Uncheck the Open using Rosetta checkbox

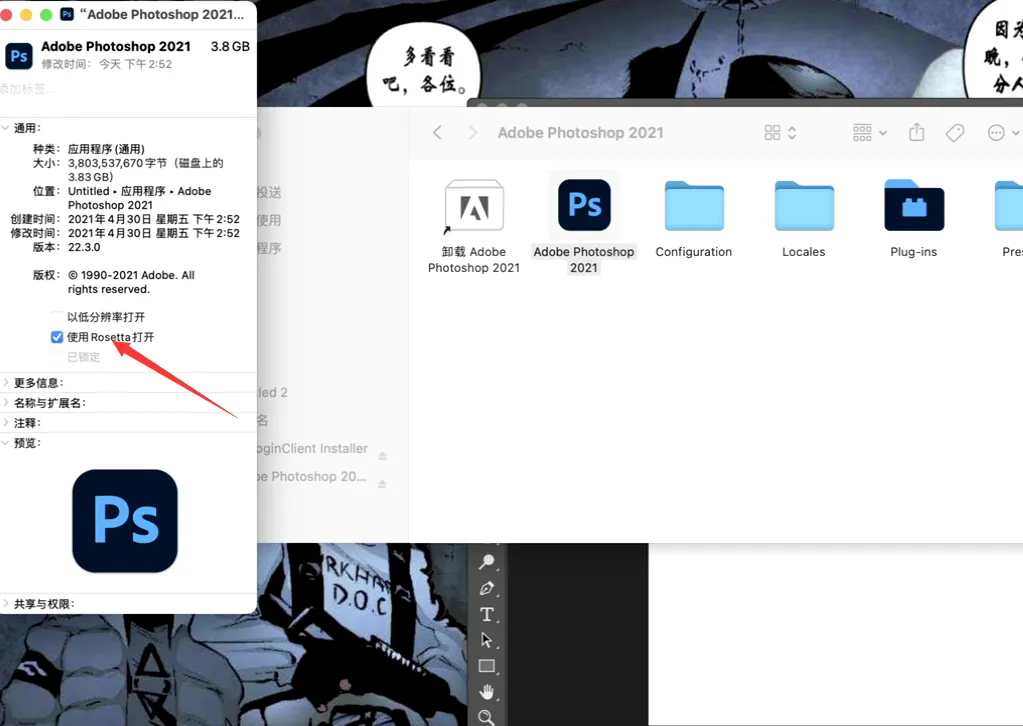pos(57,337)
